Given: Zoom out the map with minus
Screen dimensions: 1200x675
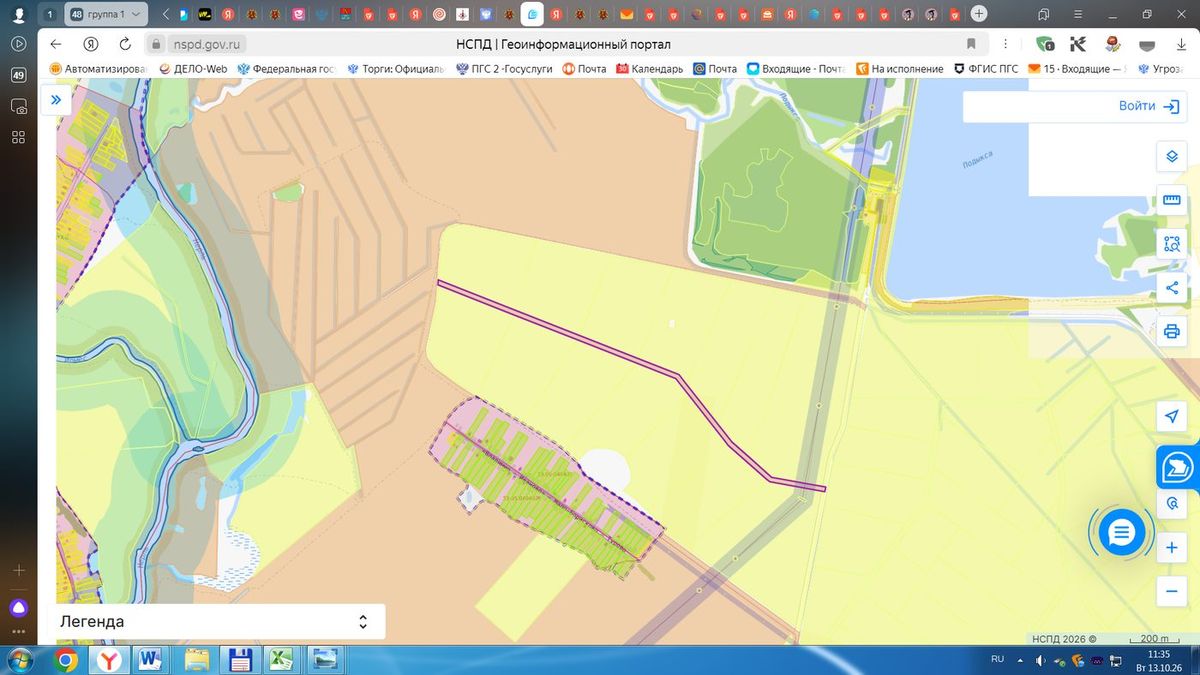Looking at the screenshot, I should [1172, 592].
